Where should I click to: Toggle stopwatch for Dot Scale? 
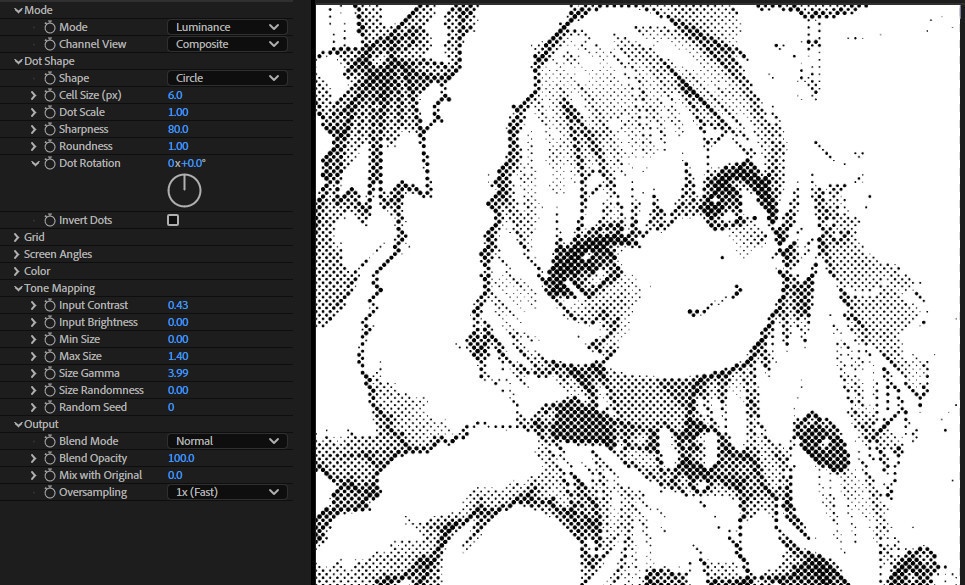click(x=50, y=112)
